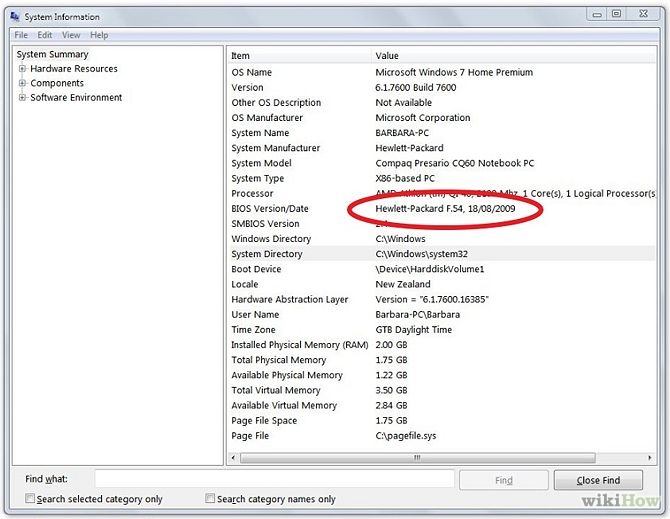Expand the Components tree node
Screen dimensions: 670x519
tap(22, 83)
